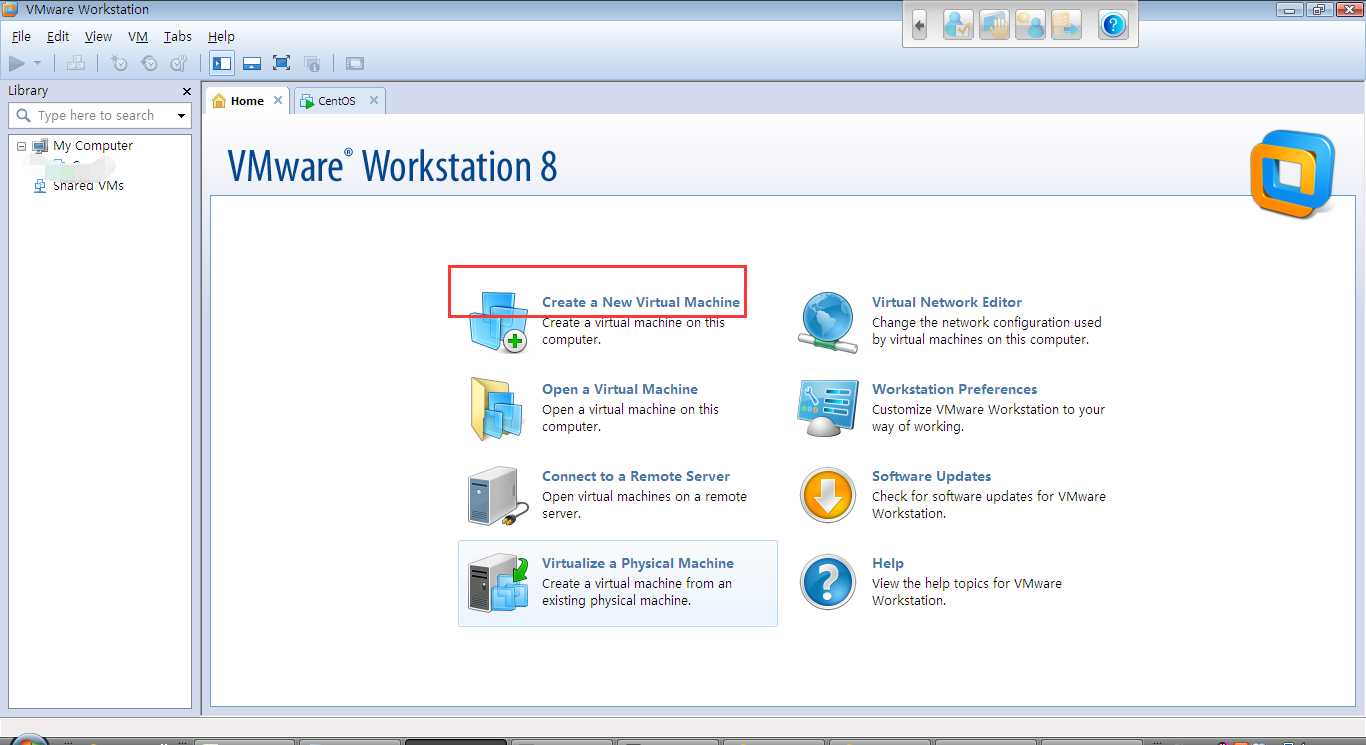This screenshot has width=1366, height=745.
Task: Select Shared VMs in the Library
Action: coord(88,185)
